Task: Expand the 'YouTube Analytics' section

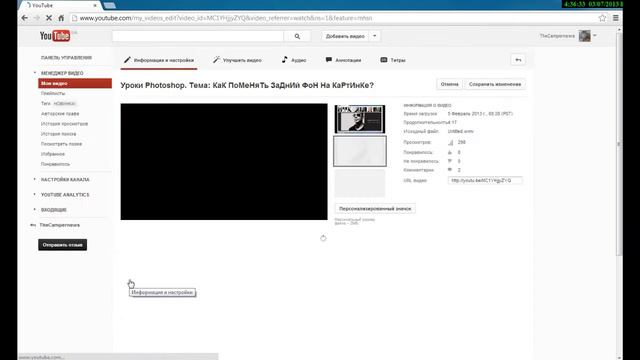Action: click(35, 194)
